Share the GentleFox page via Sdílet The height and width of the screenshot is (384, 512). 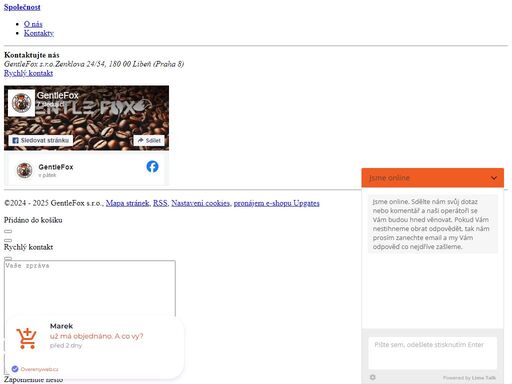[x=149, y=140]
